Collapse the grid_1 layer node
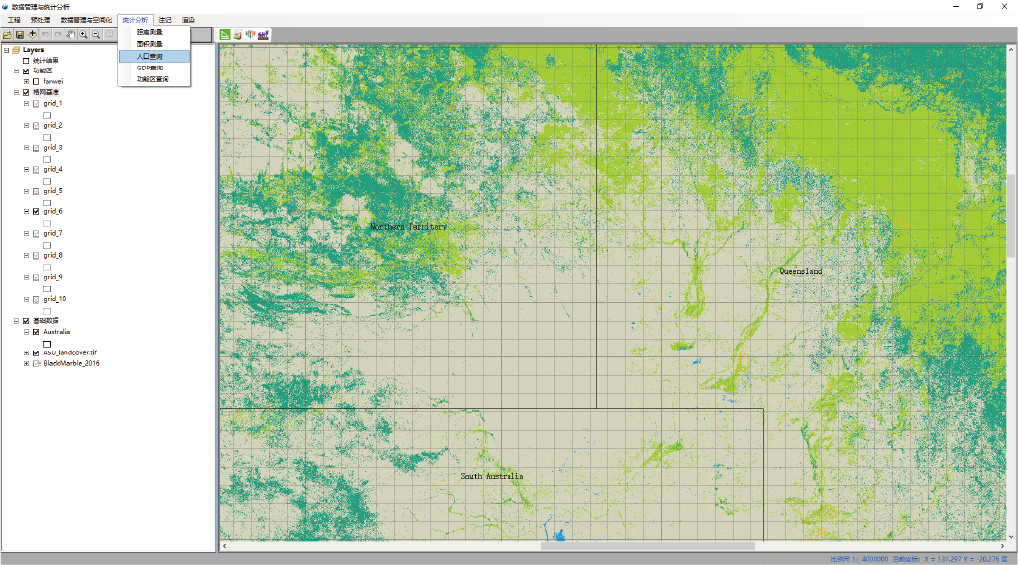 [27, 103]
